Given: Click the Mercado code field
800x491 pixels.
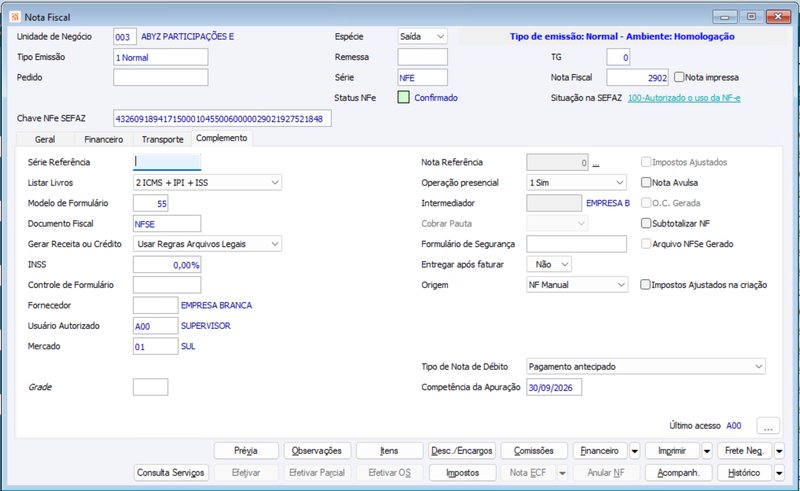Looking at the screenshot, I should tap(156, 346).
